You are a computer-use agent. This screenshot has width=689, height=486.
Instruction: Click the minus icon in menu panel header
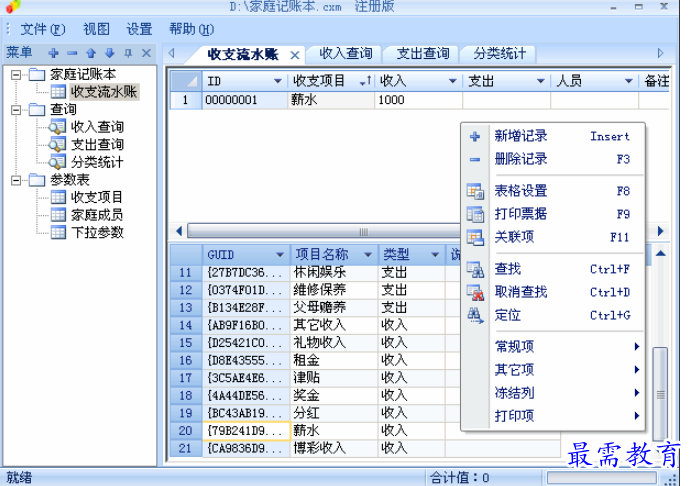tap(73, 53)
